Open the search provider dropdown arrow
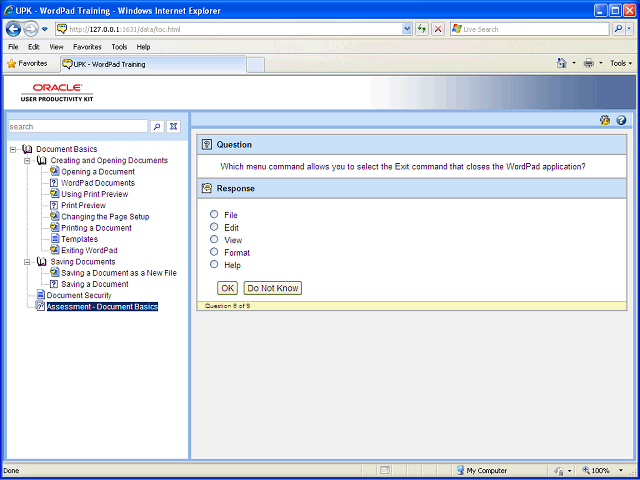This screenshot has width=640, height=480. point(629,29)
